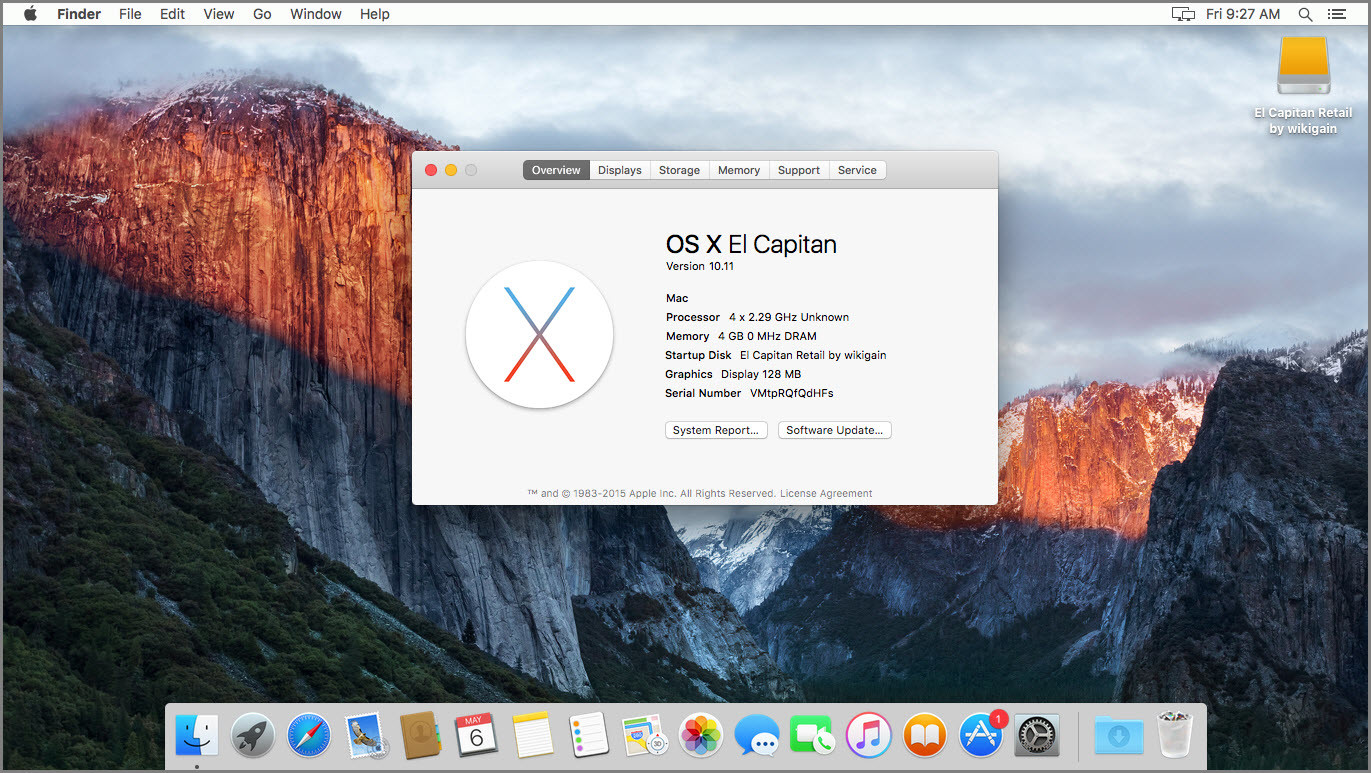Open Contacts book icon in Dock
Image resolution: width=1371 pixels, height=773 pixels.
421,736
